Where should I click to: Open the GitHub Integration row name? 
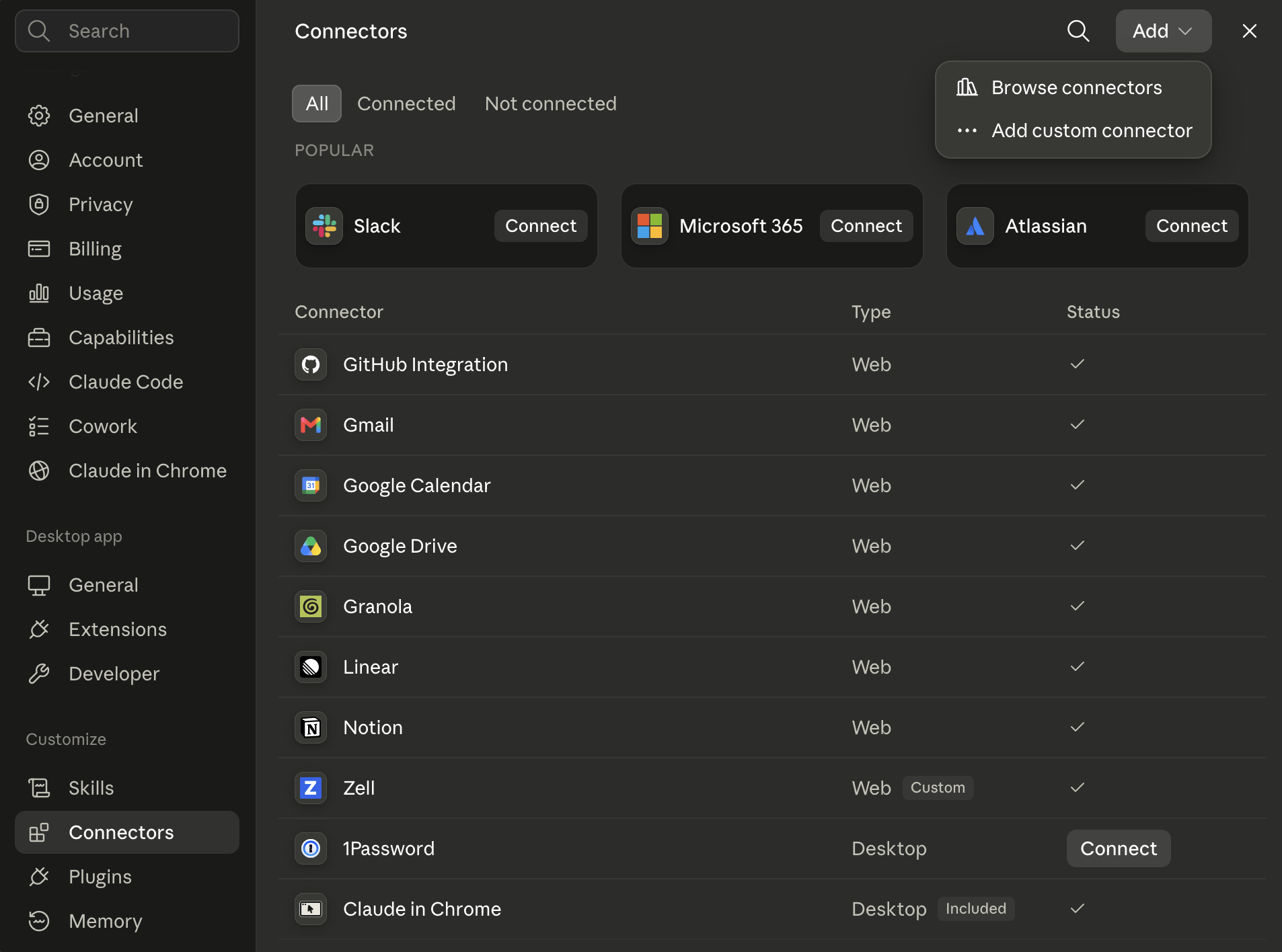[x=425, y=364]
